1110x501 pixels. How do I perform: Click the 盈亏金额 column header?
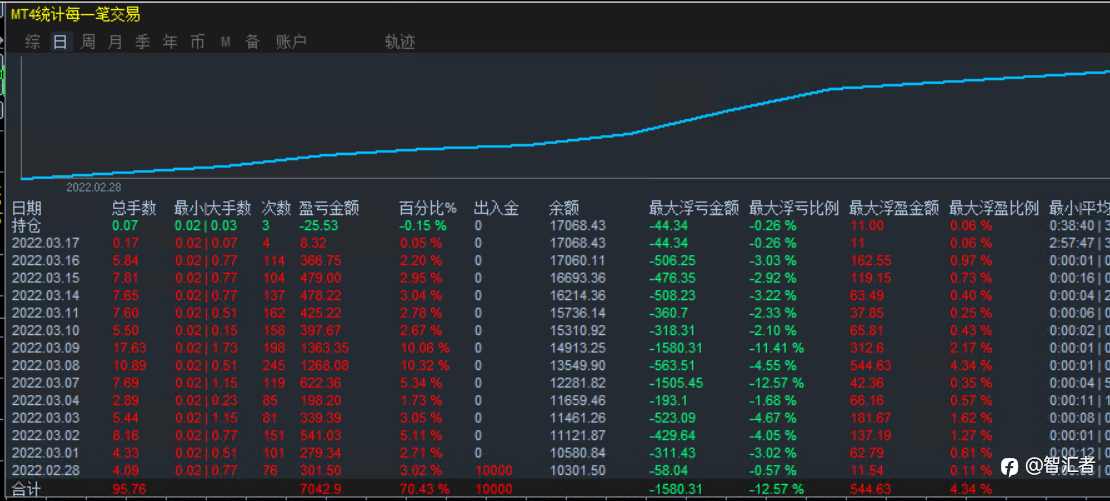329,208
